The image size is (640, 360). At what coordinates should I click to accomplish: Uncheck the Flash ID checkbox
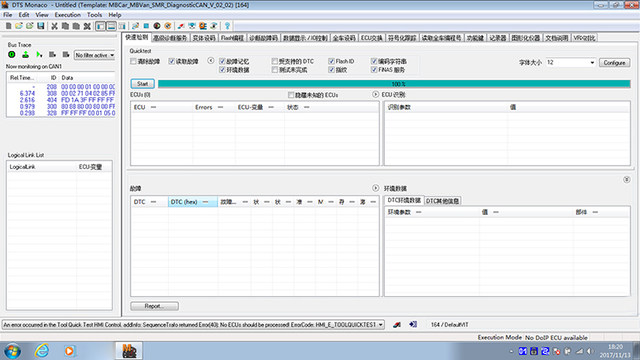(x=331, y=61)
